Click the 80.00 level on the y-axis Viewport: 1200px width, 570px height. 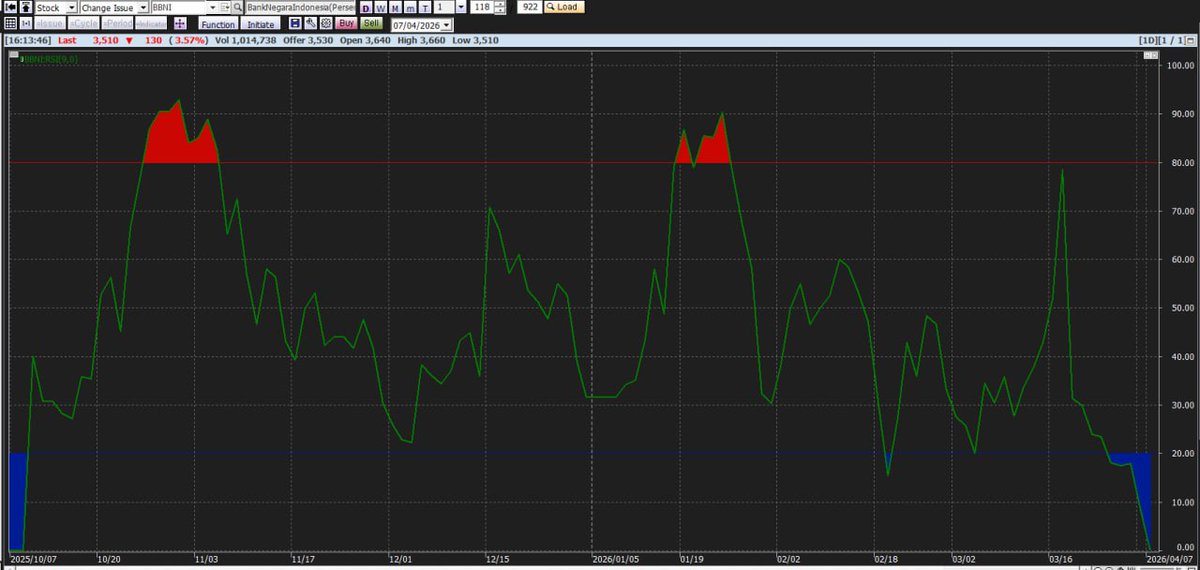(x=1181, y=162)
